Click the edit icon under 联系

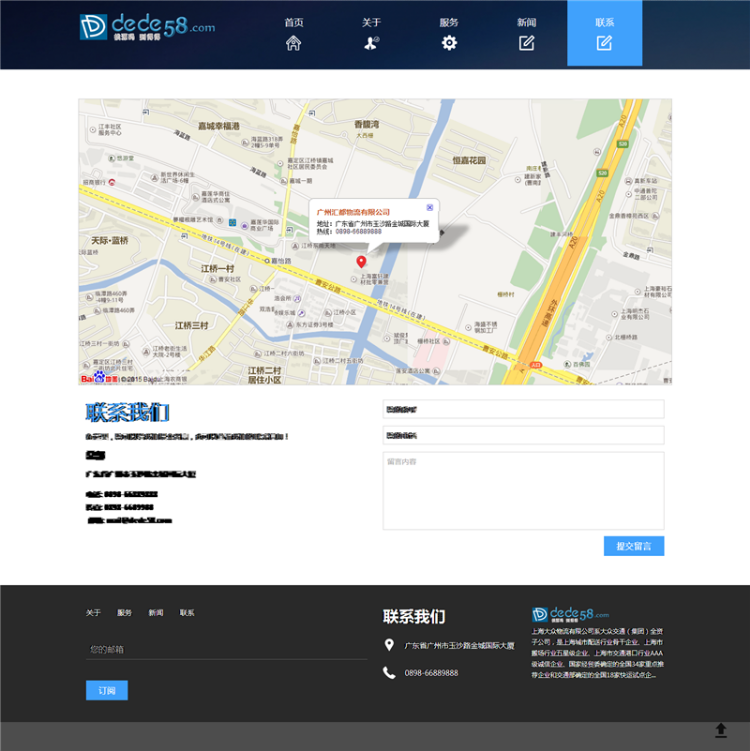[604, 43]
